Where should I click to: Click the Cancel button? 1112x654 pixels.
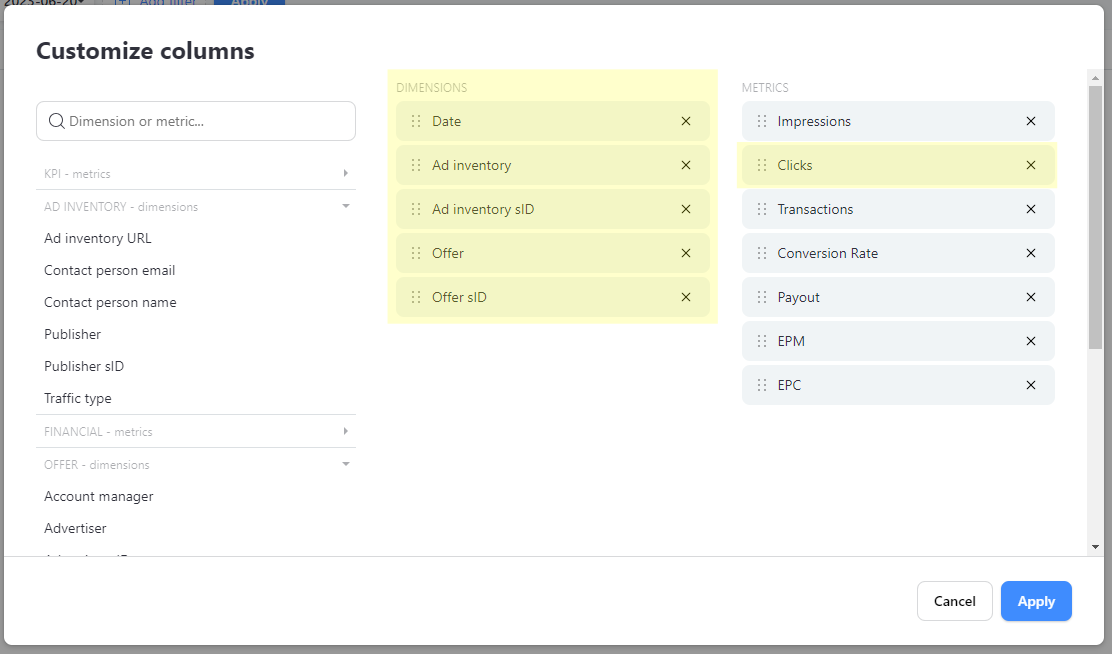click(955, 602)
